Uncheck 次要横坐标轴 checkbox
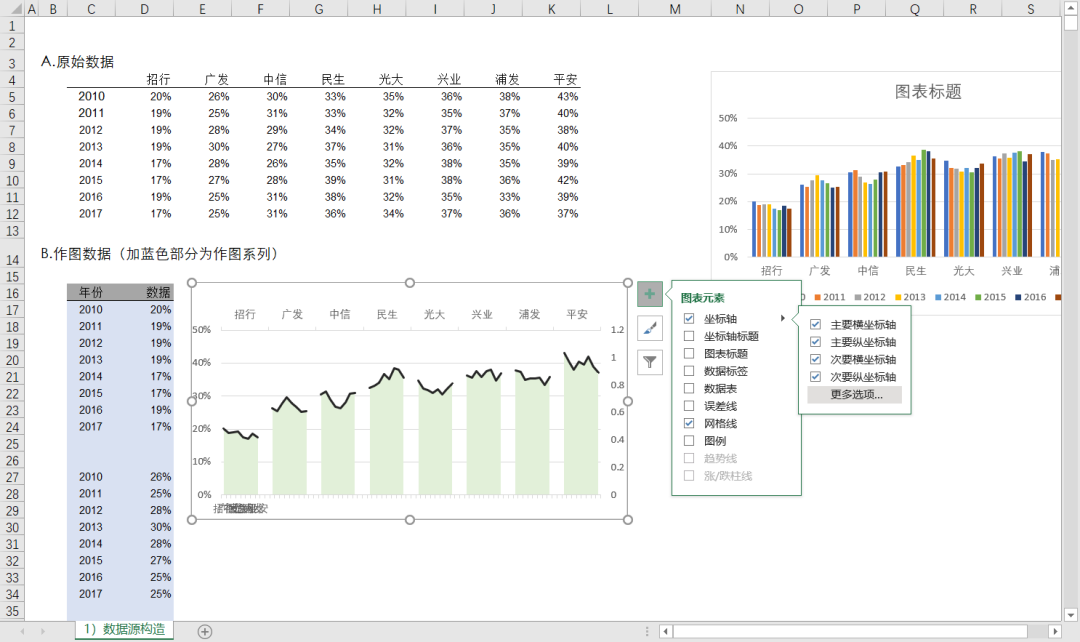 click(816, 359)
